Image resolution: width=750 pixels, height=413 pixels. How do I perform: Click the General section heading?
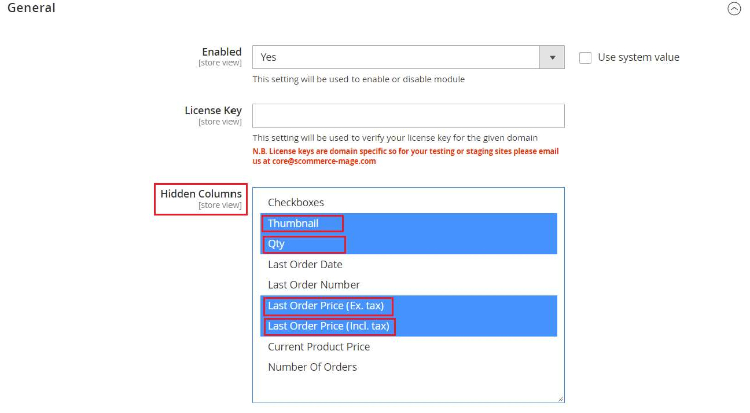pyautogui.click(x=31, y=8)
